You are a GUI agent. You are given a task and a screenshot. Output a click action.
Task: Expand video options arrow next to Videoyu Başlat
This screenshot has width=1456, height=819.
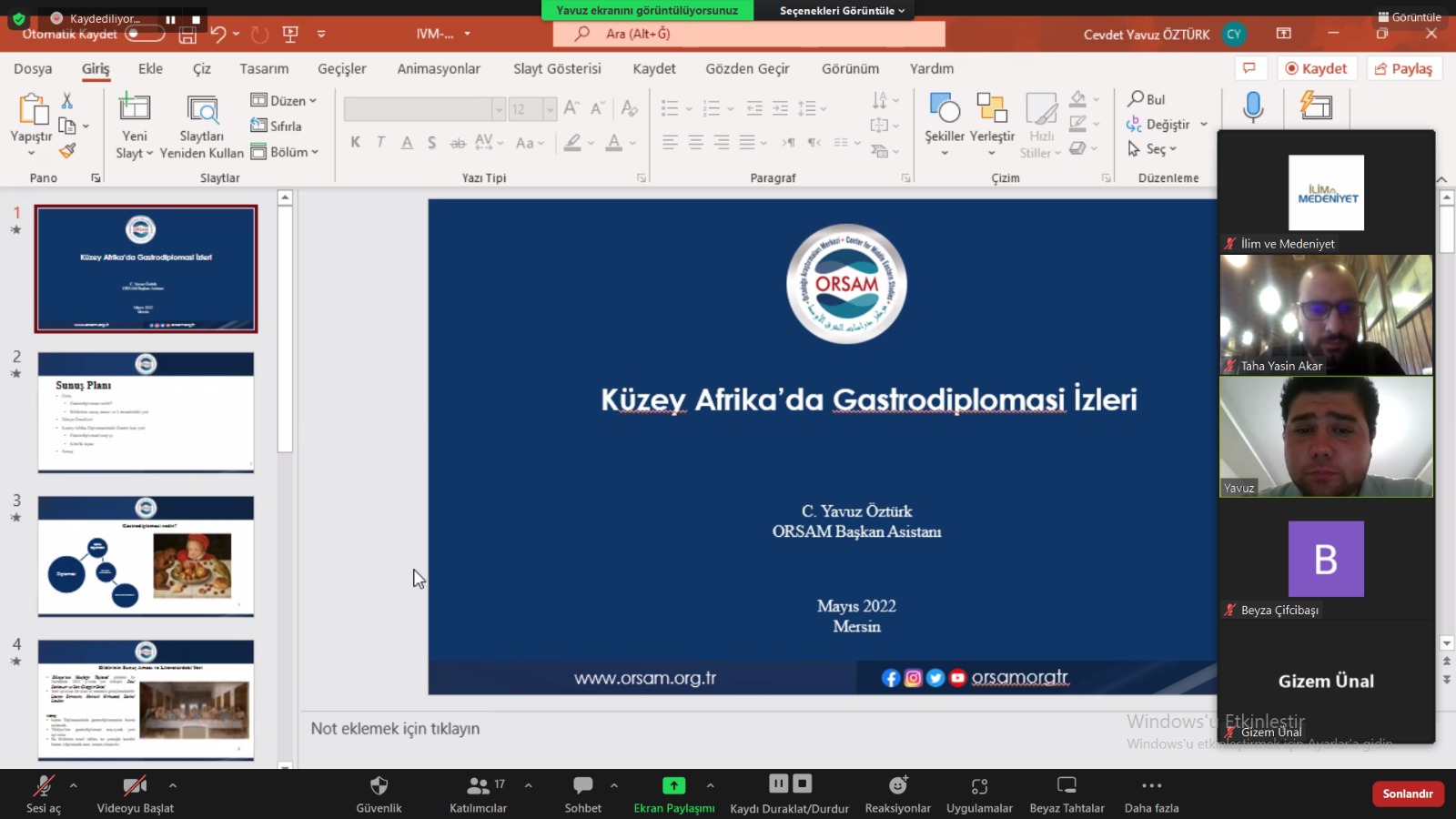(x=173, y=784)
